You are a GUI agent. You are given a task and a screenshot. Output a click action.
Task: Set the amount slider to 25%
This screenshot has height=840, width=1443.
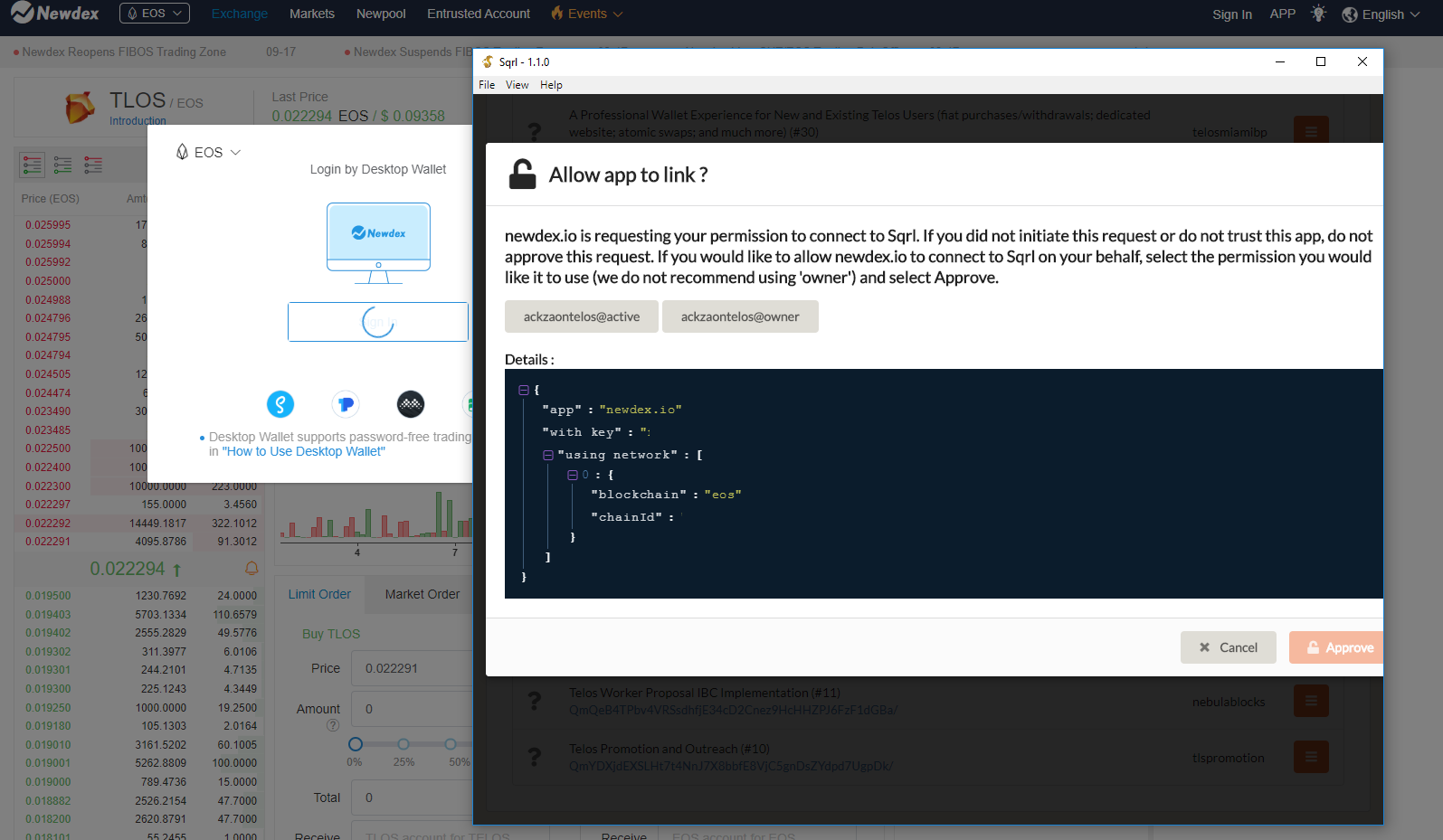click(403, 744)
